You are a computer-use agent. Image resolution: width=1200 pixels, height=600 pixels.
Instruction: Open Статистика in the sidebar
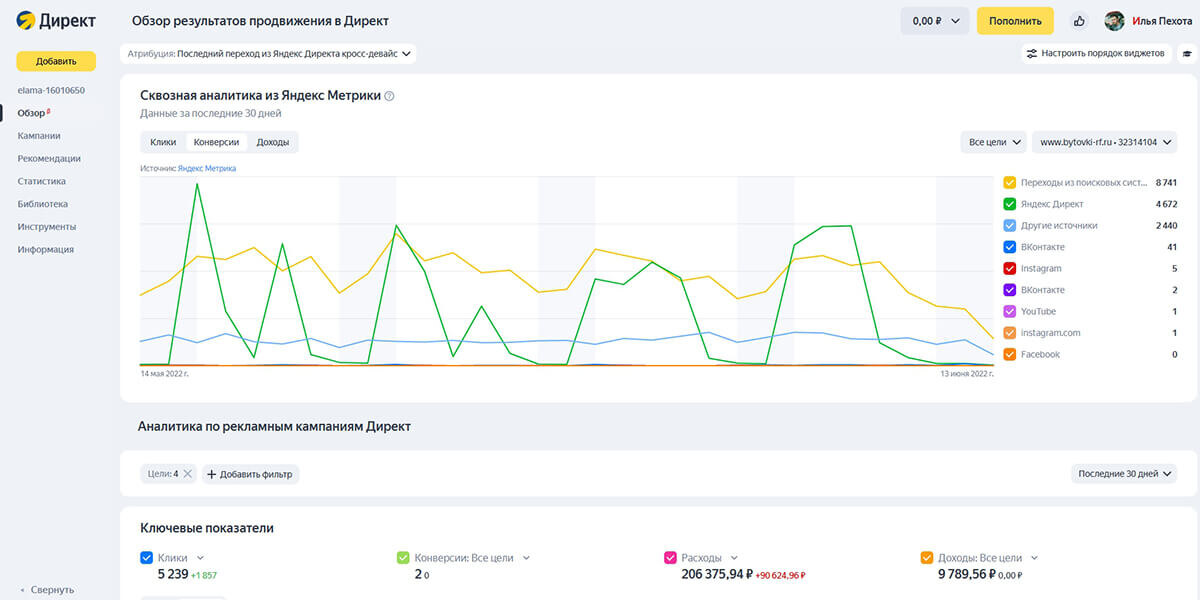click(x=42, y=182)
